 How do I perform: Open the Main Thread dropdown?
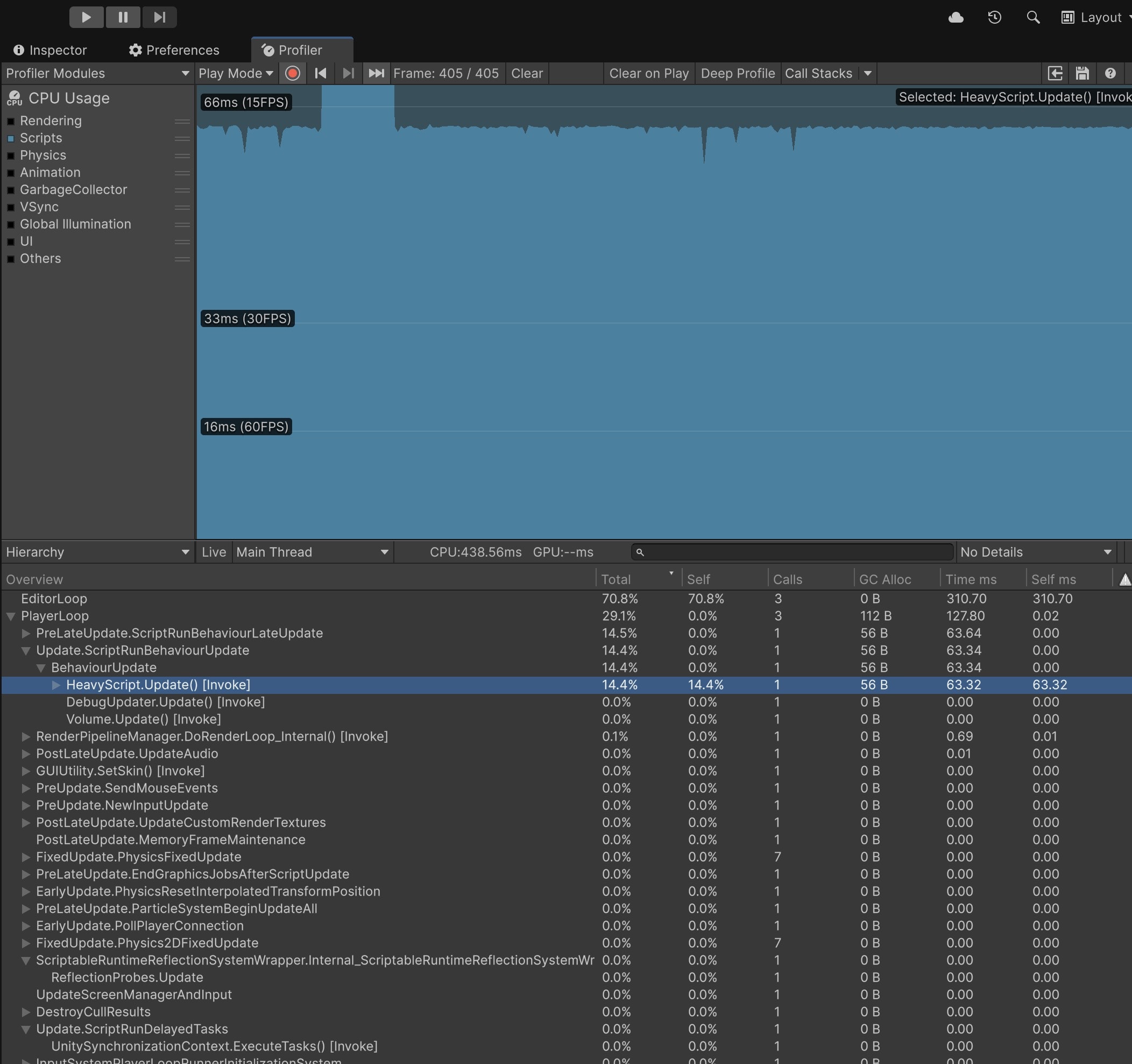[x=312, y=552]
